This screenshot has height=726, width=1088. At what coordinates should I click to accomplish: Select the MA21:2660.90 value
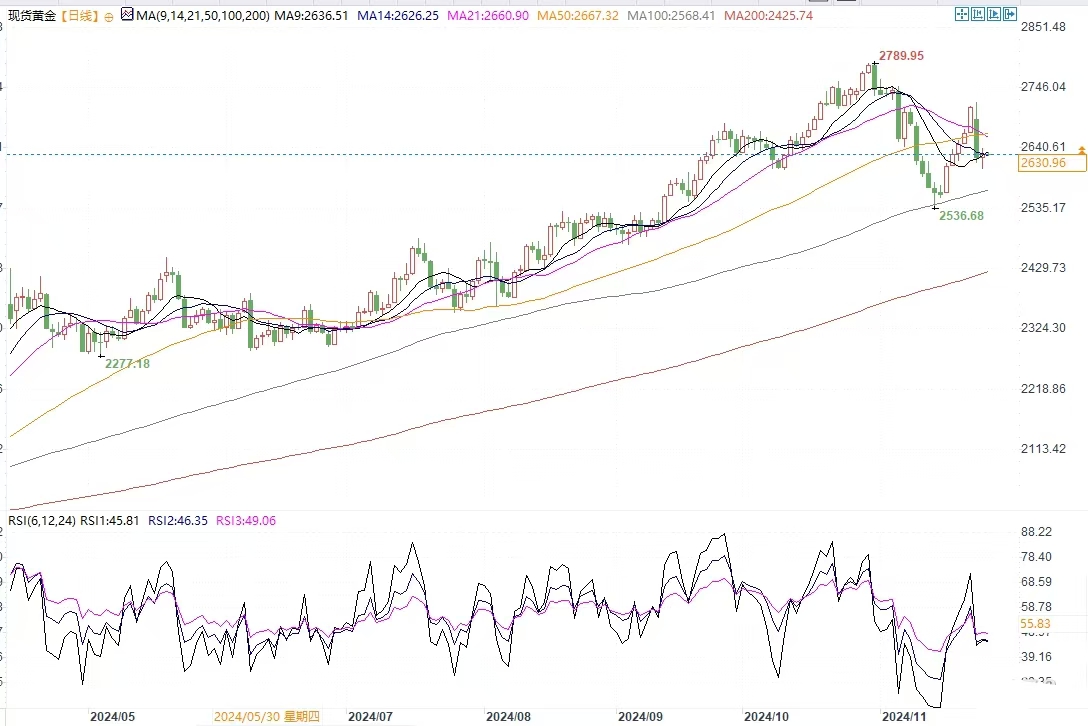click(x=488, y=15)
